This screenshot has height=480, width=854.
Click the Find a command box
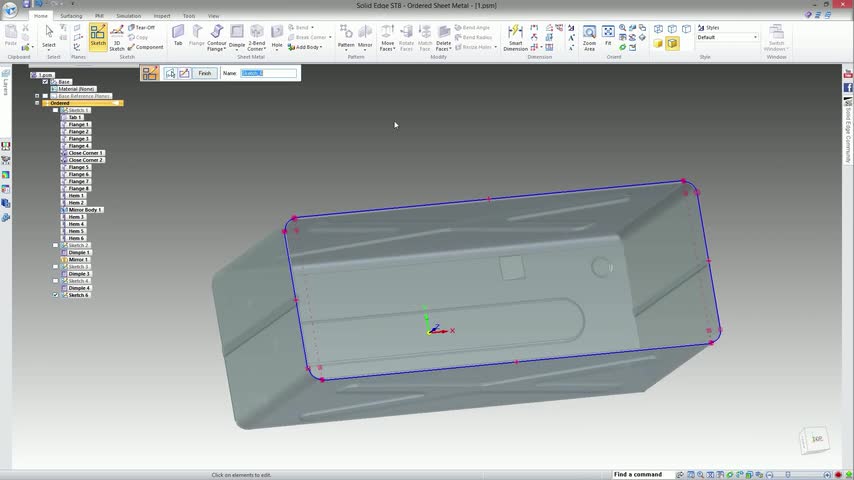[x=642, y=475]
